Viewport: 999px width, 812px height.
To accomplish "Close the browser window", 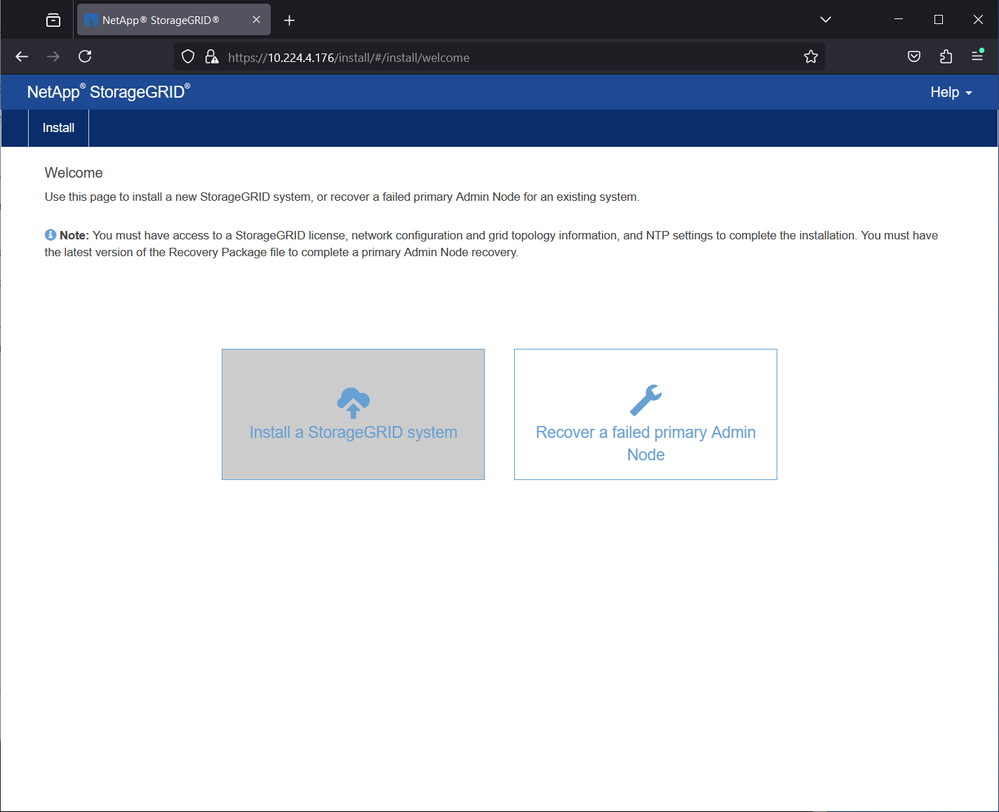I will click(x=978, y=20).
